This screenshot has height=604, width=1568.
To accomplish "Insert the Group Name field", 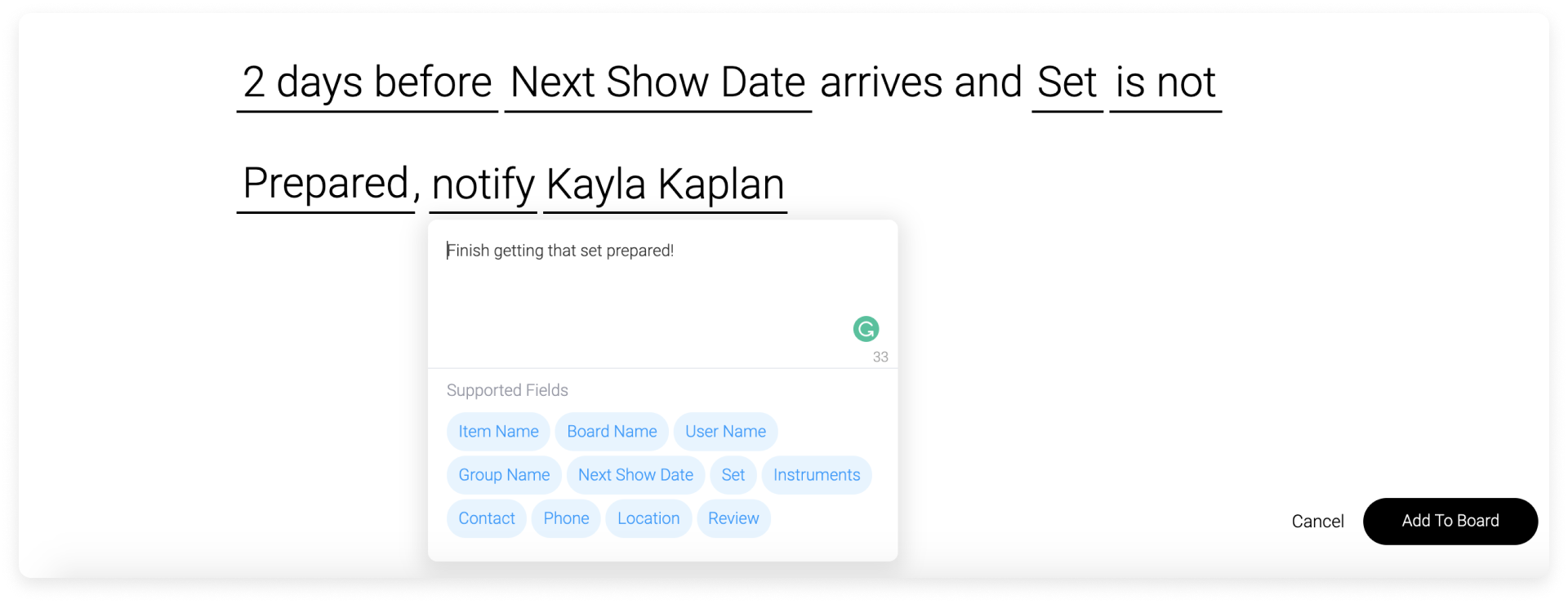I will pyautogui.click(x=504, y=475).
